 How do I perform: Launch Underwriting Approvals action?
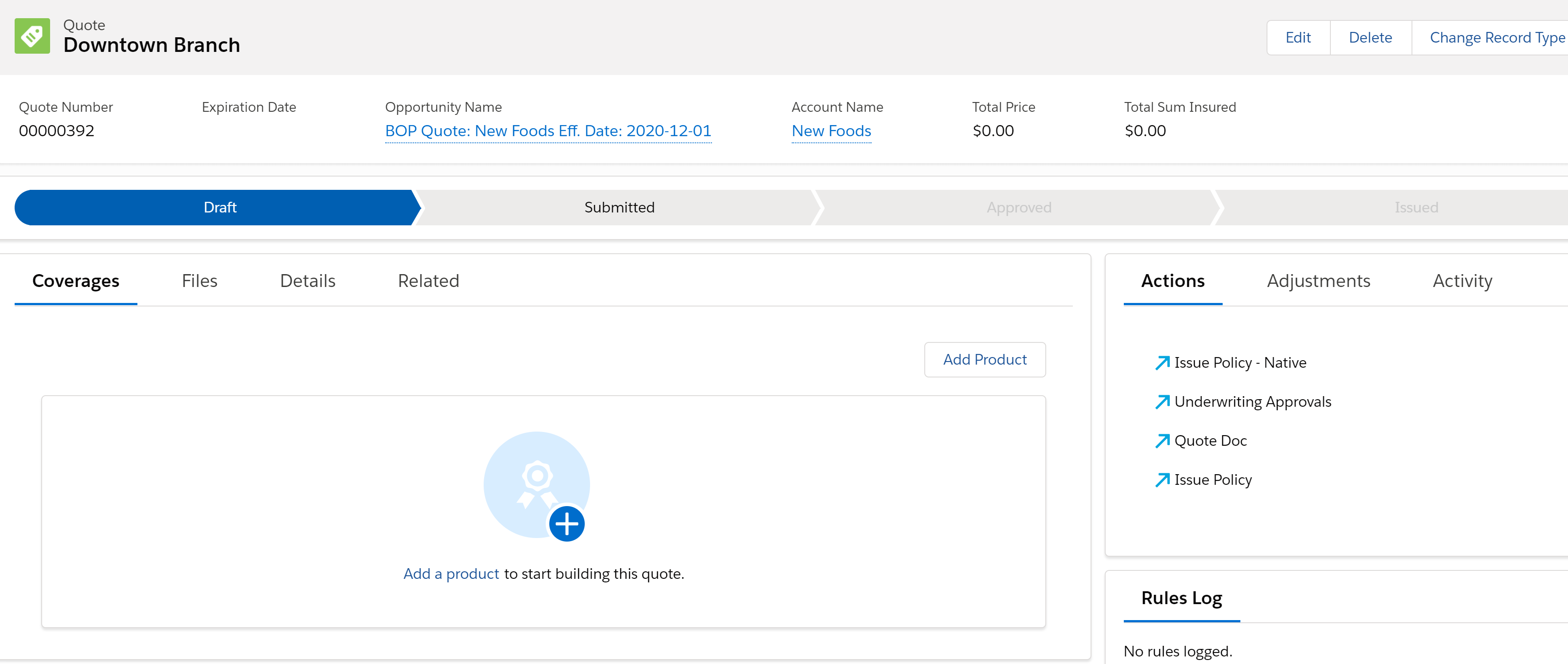(x=1253, y=402)
